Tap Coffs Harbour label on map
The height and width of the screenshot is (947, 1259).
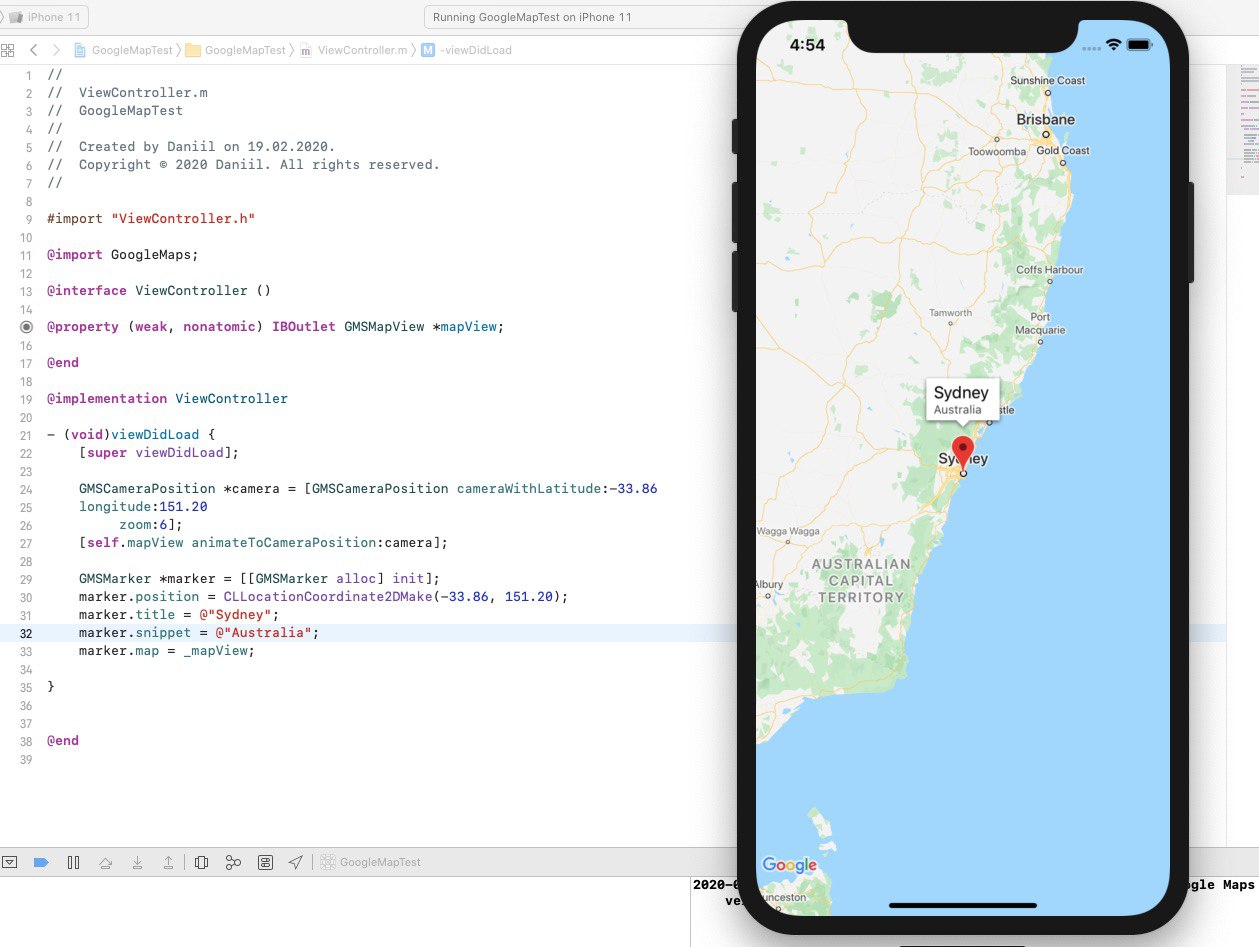1049,270
